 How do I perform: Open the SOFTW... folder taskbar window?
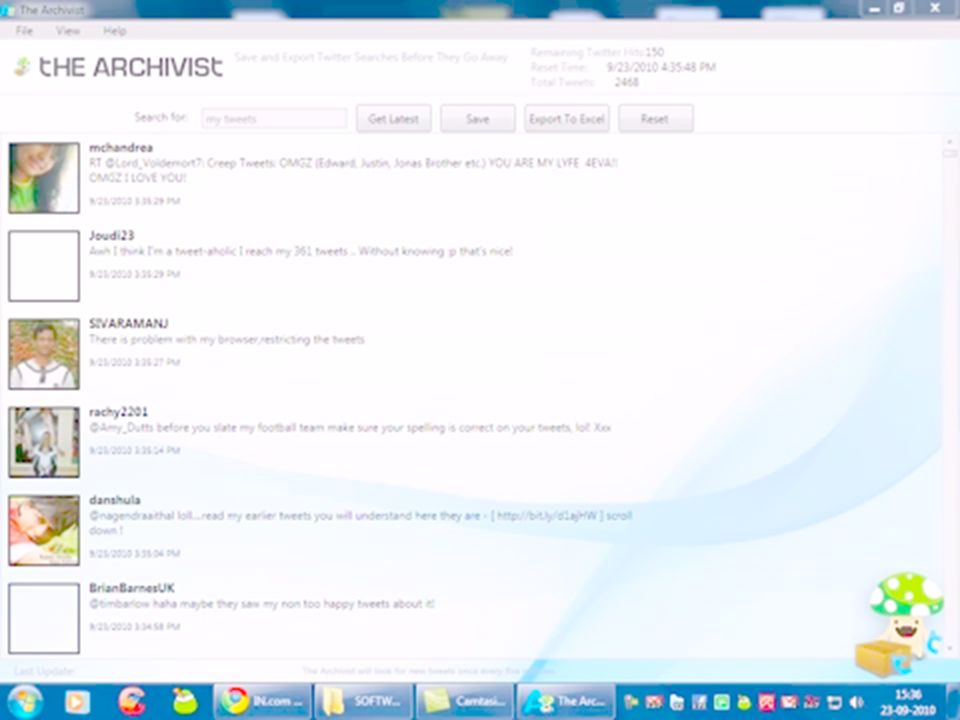[x=364, y=702]
